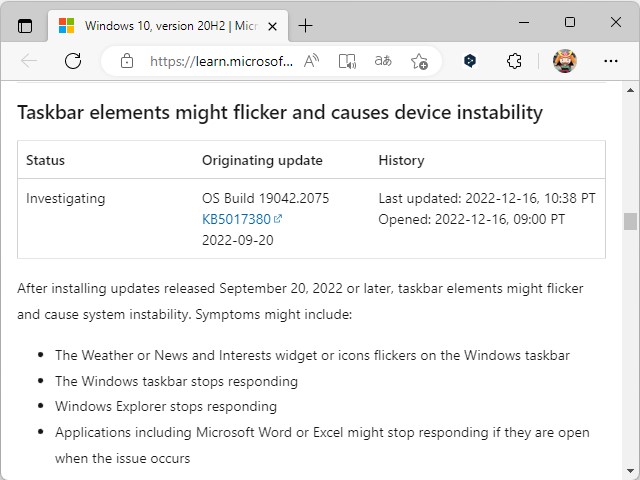Image resolution: width=640 pixels, height=480 pixels.
Task: Click the vertical scrollbar thumb
Action: [x=630, y=222]
